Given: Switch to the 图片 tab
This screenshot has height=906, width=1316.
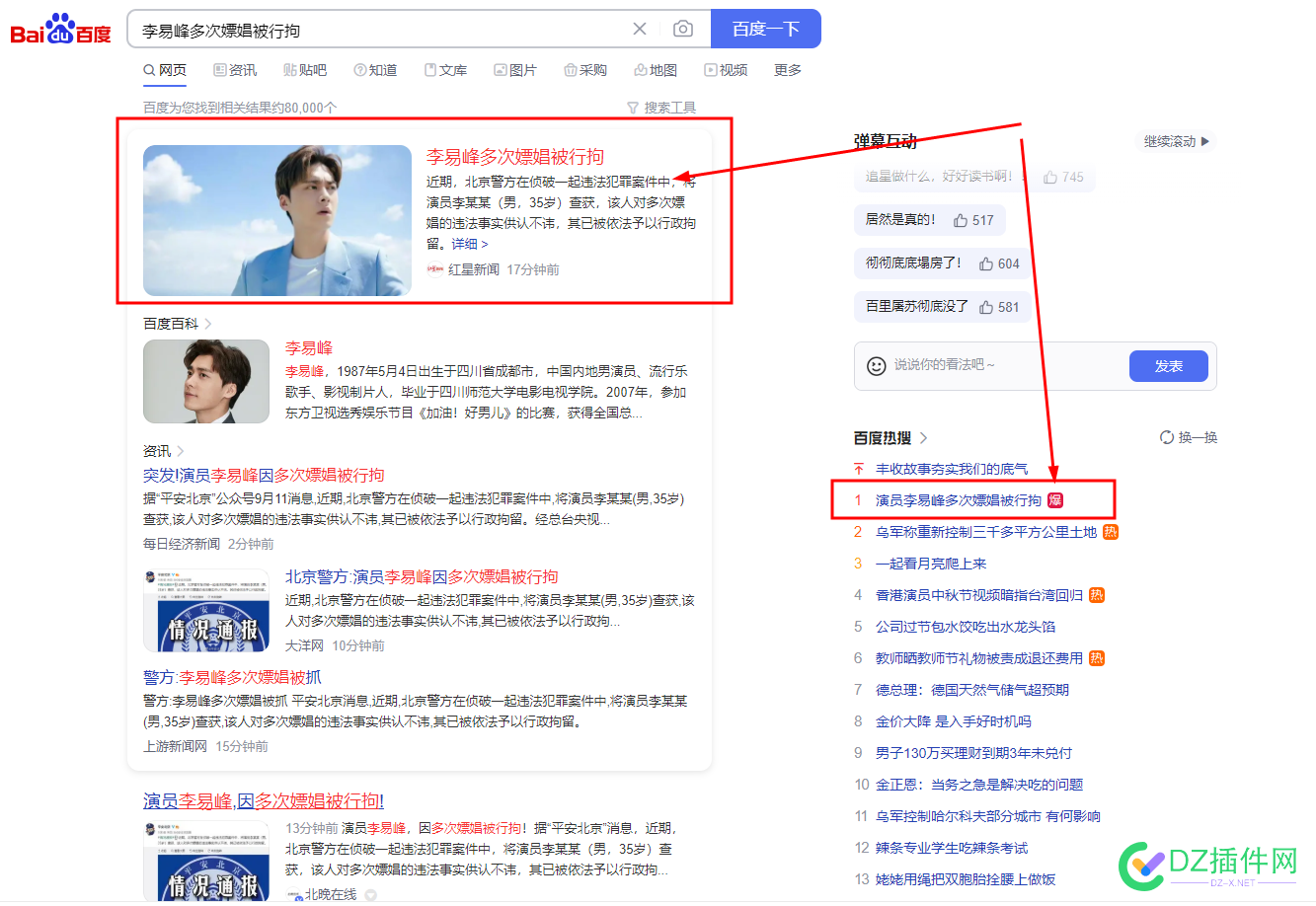Looking at the screenshot, I should (x=515, y=70).
